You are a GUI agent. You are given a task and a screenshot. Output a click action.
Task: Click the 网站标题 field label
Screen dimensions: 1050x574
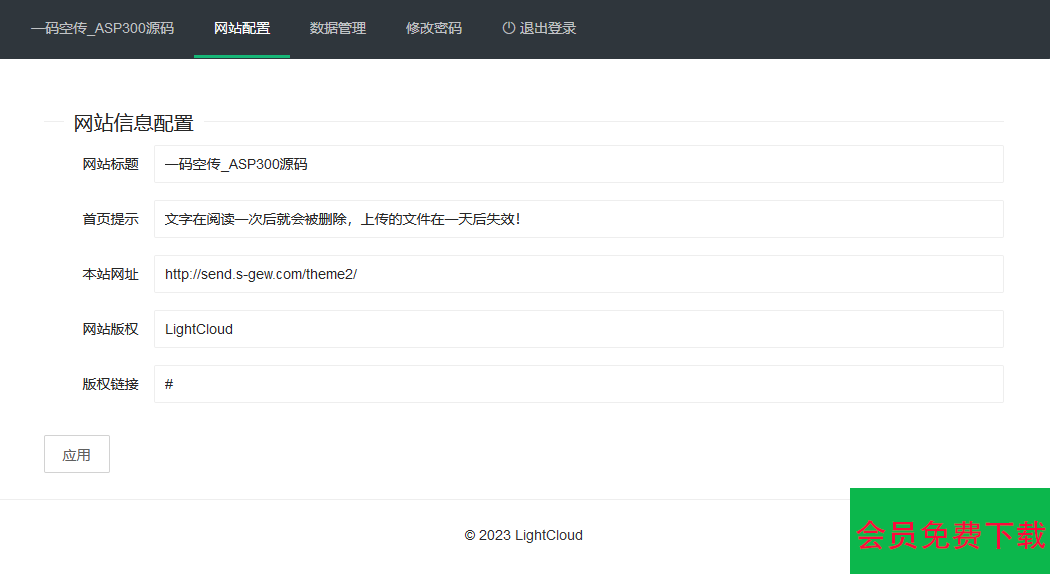(110, 164)
